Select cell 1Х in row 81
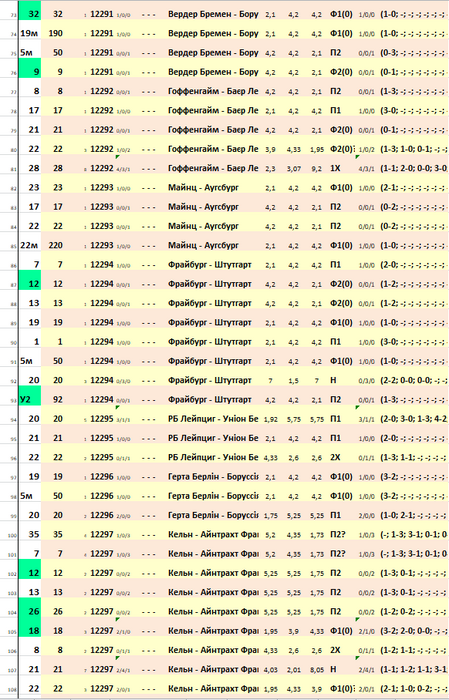Viewport: 449px width, 700px height. coord(335,168)
